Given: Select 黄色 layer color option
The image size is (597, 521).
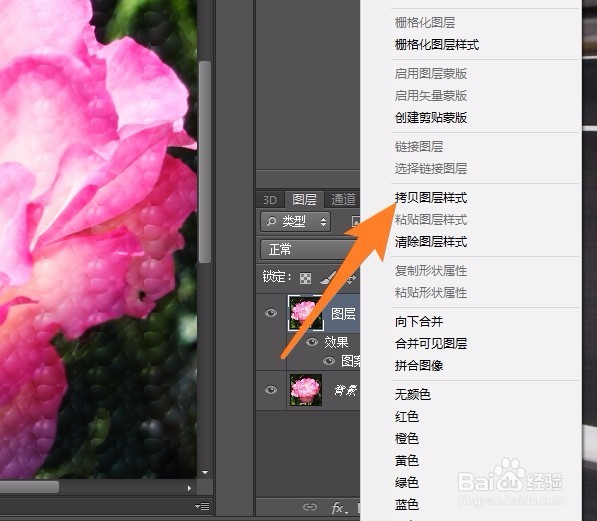Looking at the screenshot, I should (x=407, y=460).
